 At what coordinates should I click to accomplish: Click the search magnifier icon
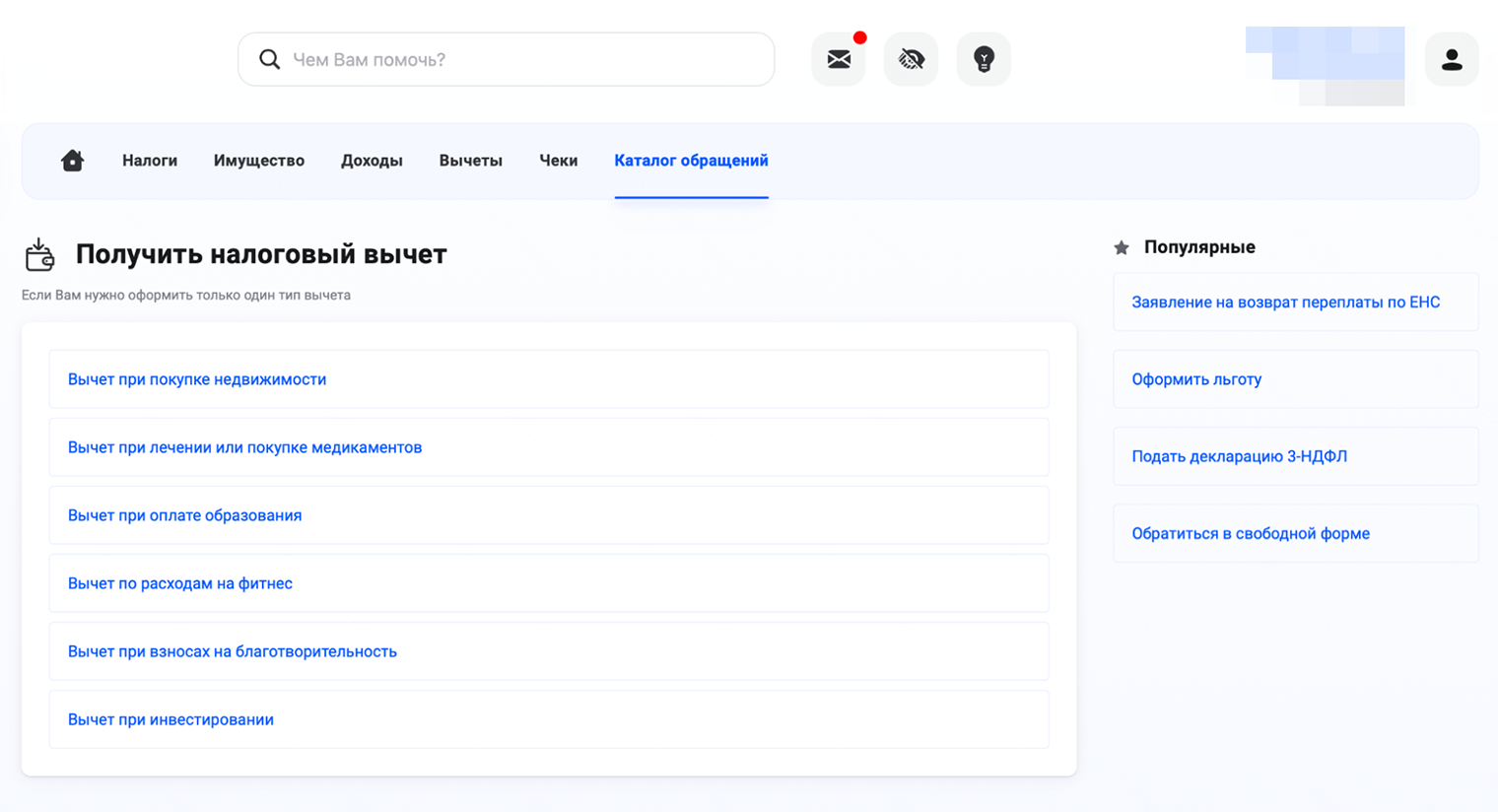[x=269, y=59]
